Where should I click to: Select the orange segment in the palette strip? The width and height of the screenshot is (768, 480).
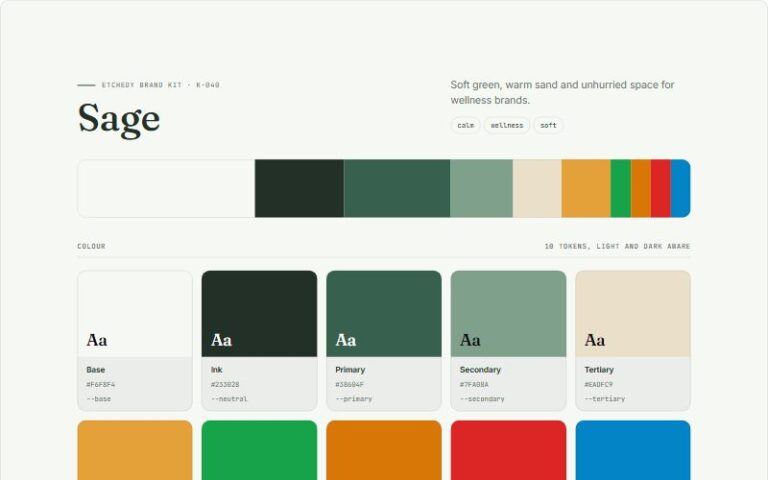coord(641,188)
